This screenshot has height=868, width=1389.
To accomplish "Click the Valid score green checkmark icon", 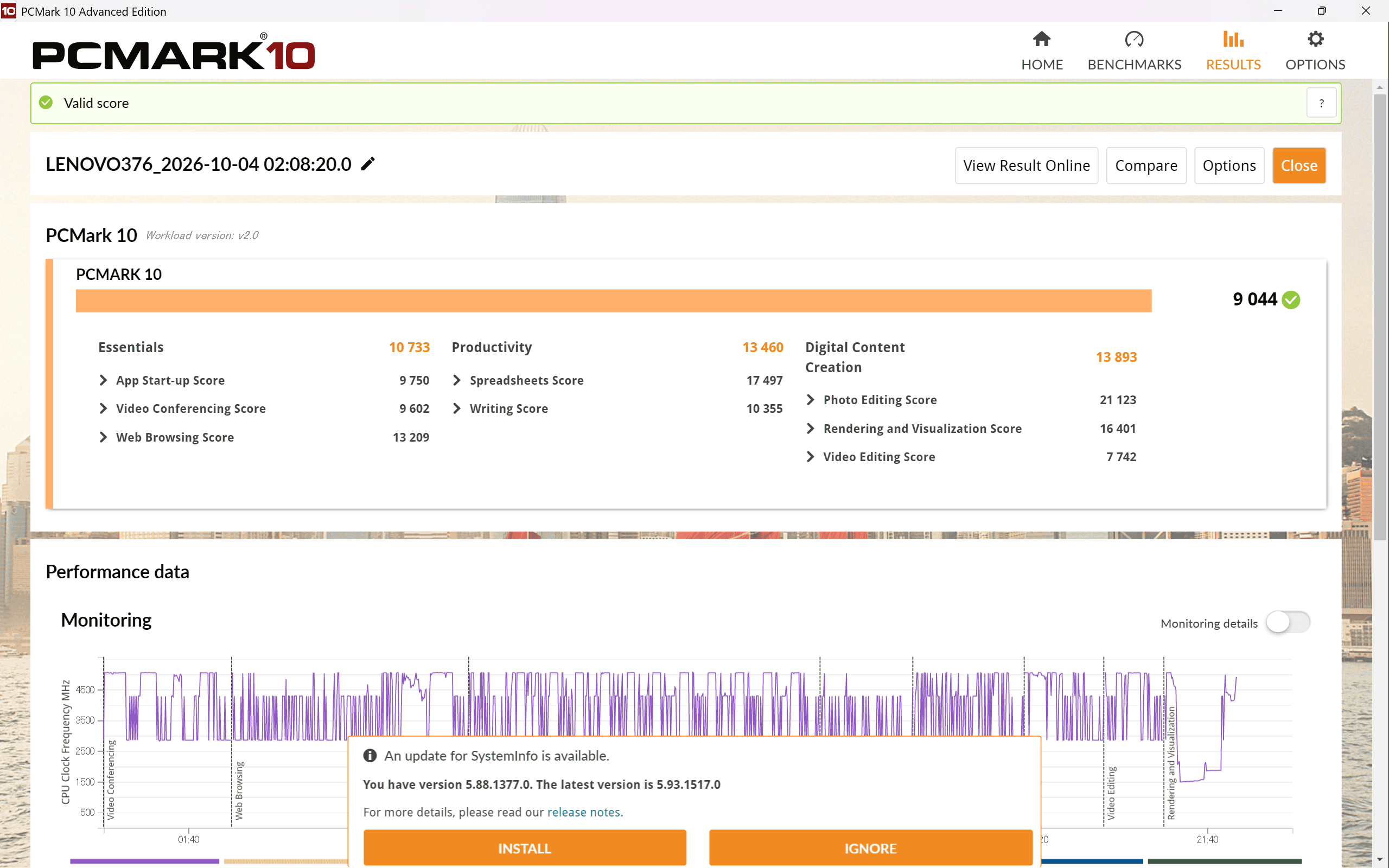I will point(46,103).
